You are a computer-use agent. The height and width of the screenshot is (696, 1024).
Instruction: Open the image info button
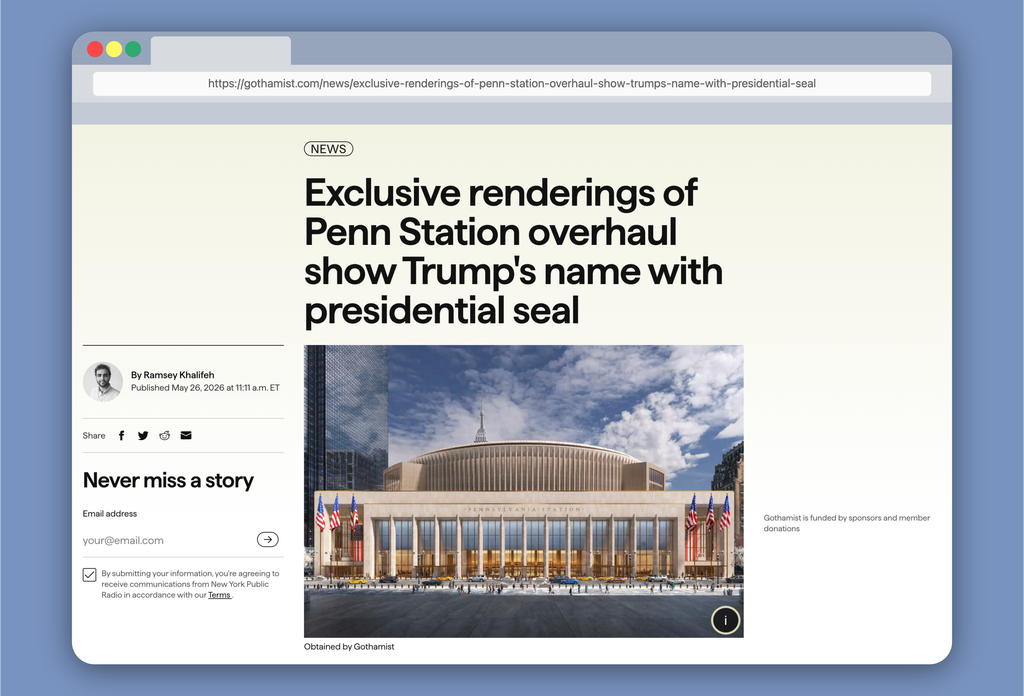coord(725,620)
